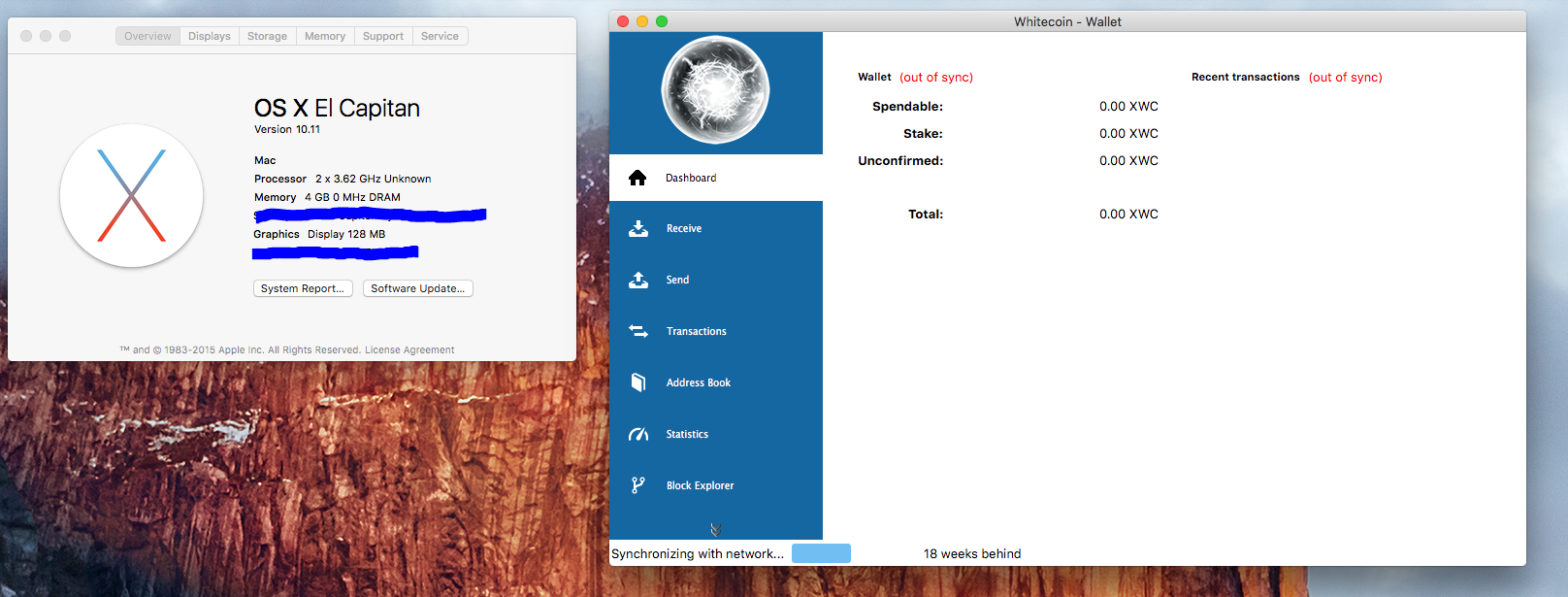
Task: Close the Whitecoin Wallet window
Action: [623, 21]
